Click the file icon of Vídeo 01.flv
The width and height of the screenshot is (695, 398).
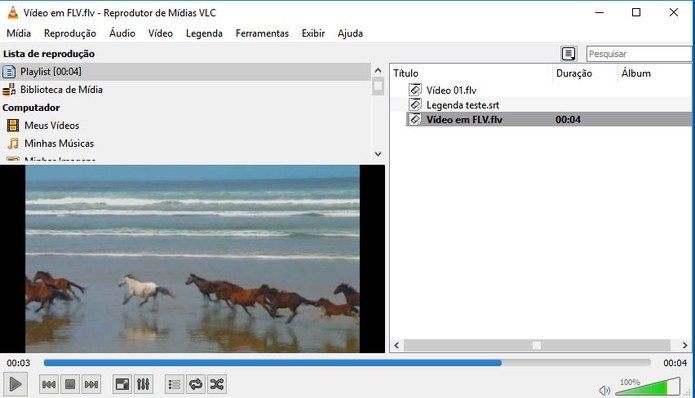415,90
